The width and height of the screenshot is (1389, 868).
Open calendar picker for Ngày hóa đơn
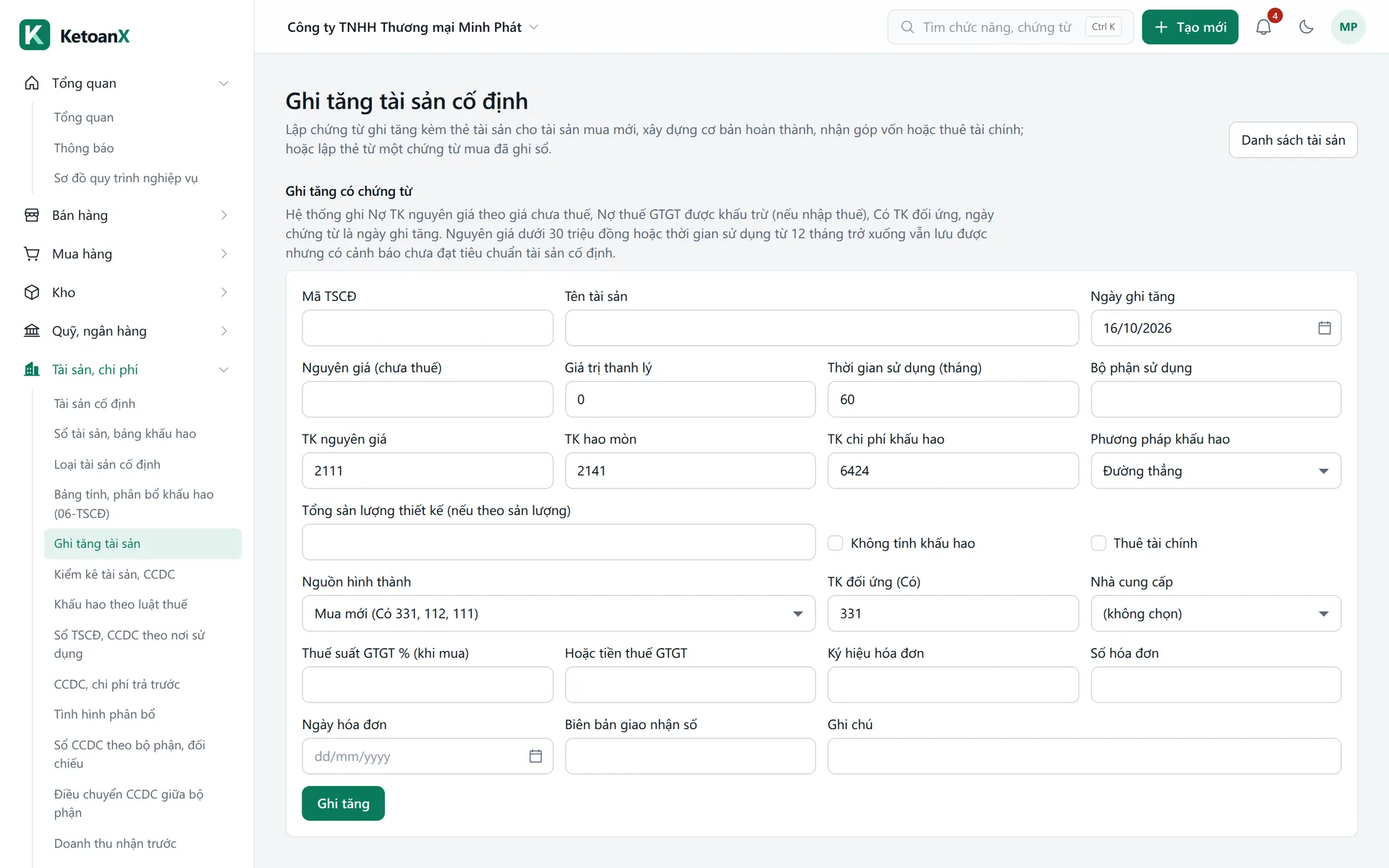point(535,756)
